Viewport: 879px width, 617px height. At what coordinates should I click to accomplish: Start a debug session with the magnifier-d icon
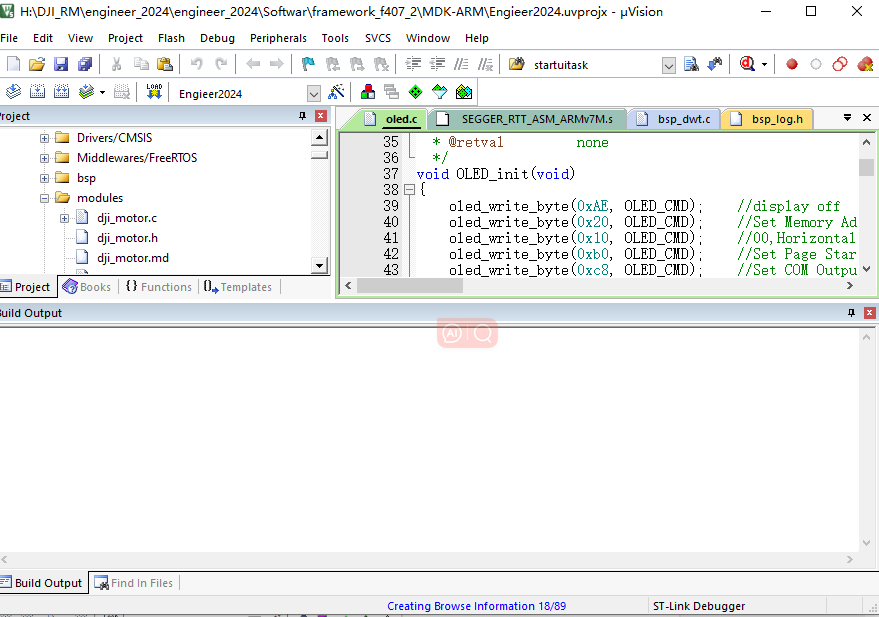click(x=747, y=62)
